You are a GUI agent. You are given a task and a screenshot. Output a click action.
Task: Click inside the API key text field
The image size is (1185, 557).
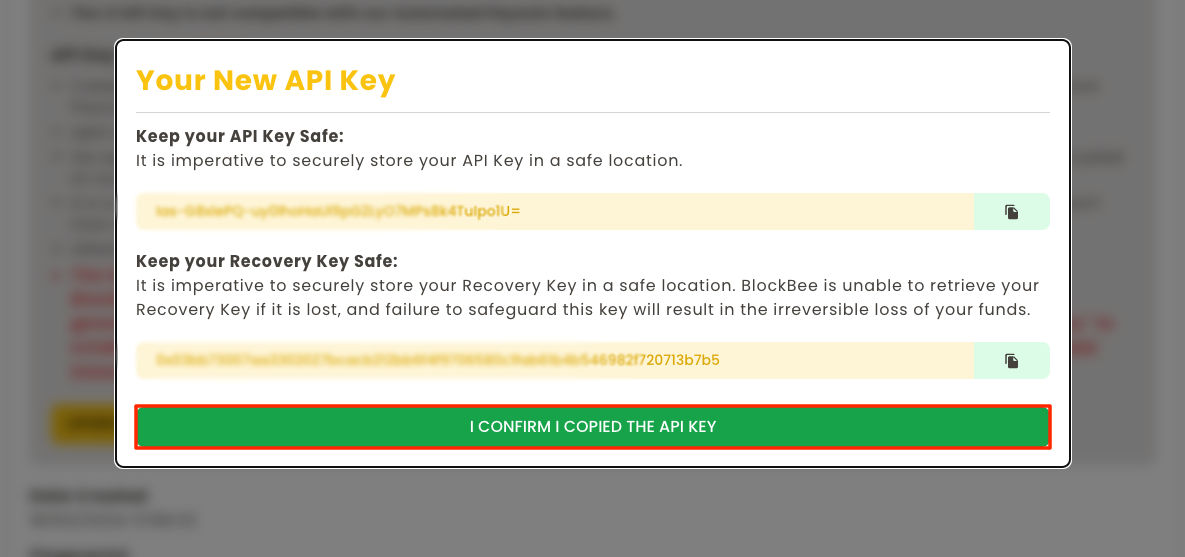pyautogui.click(x=554, y=212)
